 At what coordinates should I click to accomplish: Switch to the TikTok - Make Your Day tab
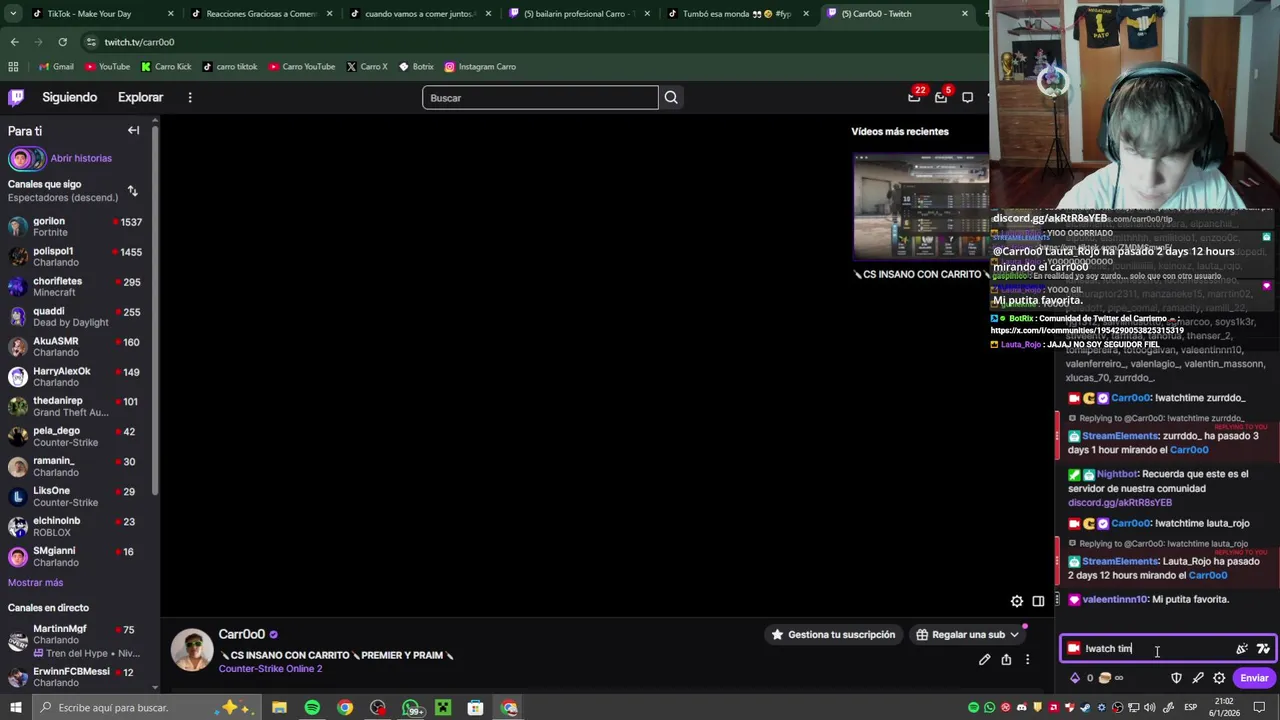[x=95, y=14]
